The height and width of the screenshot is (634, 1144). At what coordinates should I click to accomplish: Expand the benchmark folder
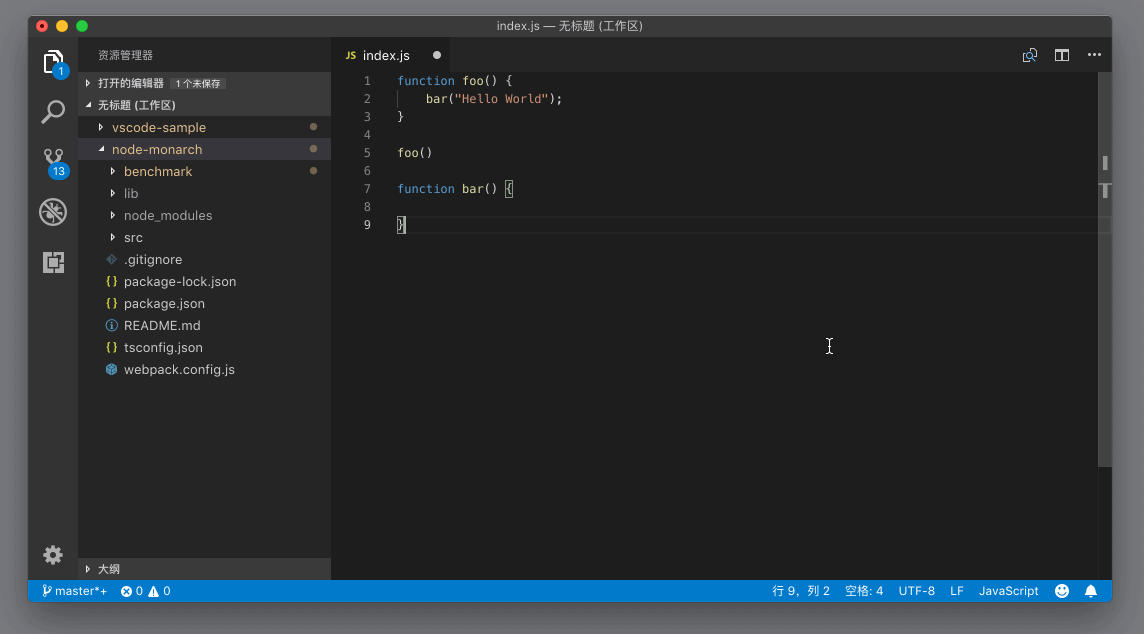pos(157,171)
